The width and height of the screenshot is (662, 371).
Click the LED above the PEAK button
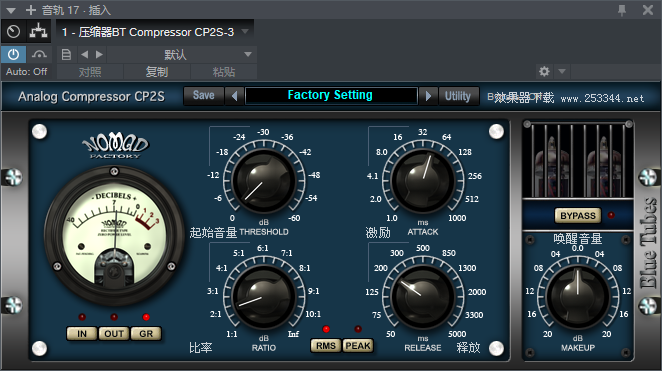point(358,329)
